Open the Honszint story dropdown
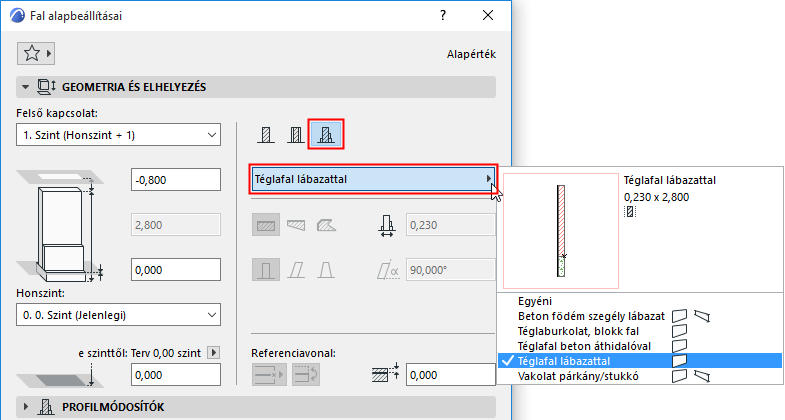 tap(119, 316)
